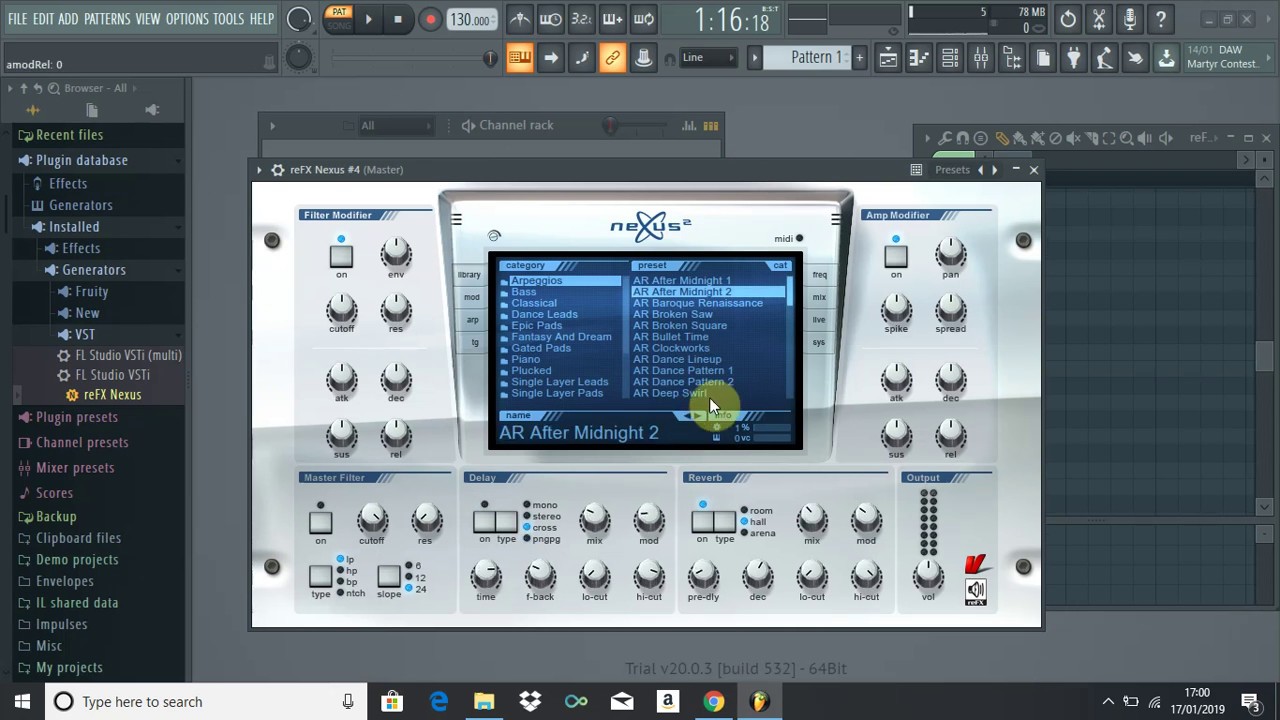Select Bass category in Nexus
This screenshot has width=1280, height=720.
(x=524, y=292)
